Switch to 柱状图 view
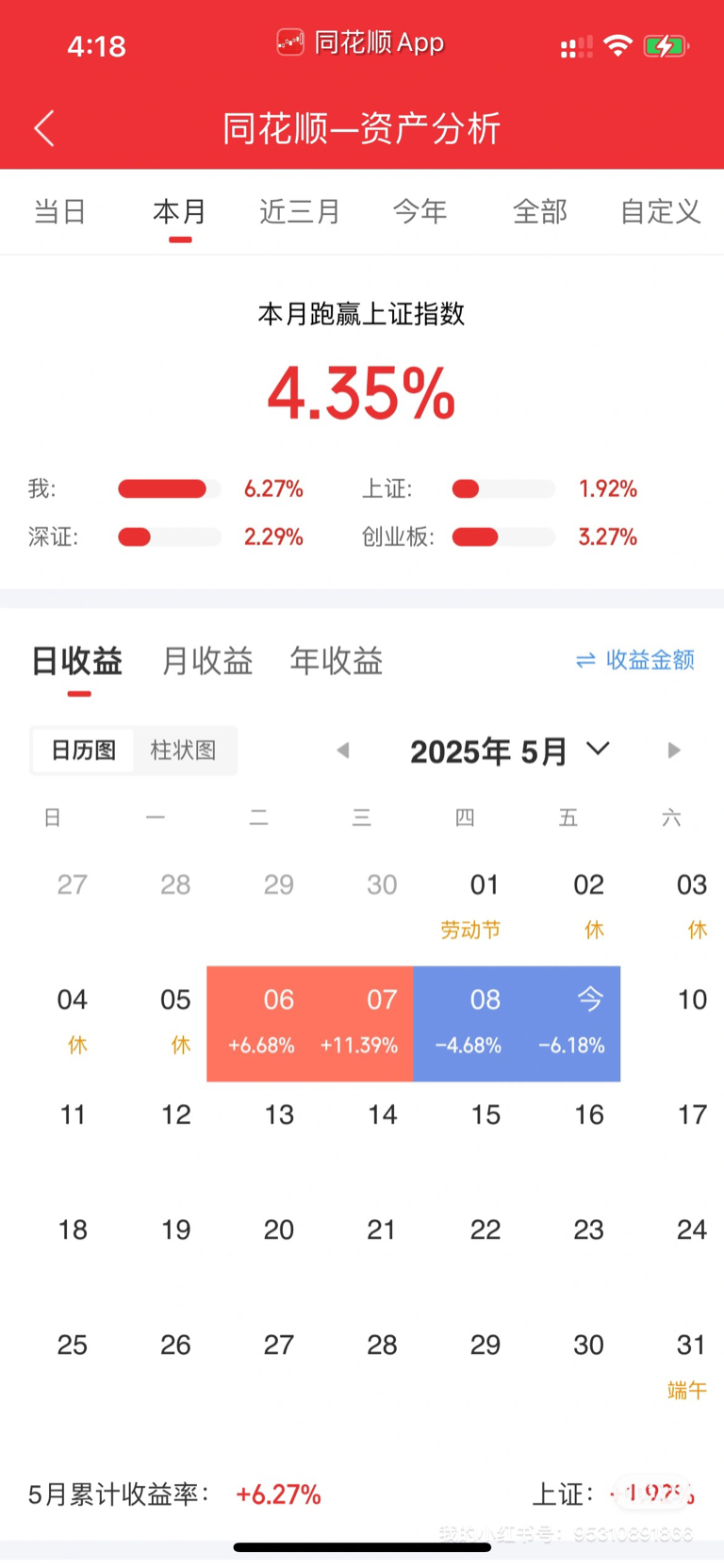Screen dimensions: 724x1568 tap(183, 751)
